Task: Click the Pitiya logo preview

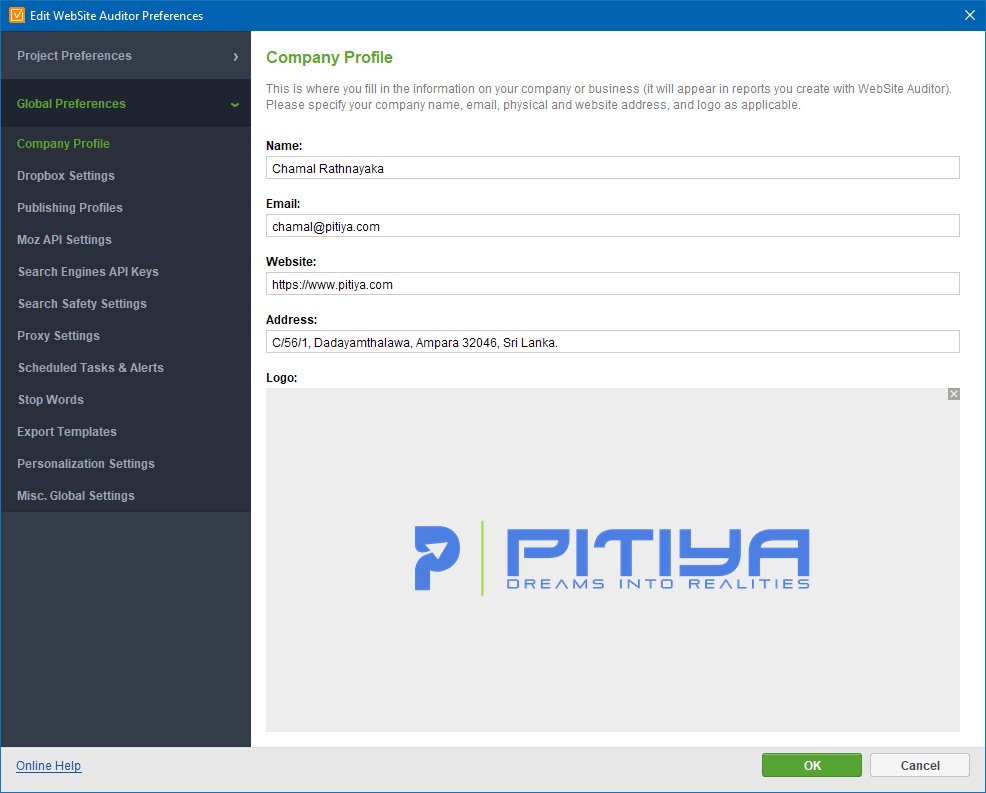Action: (612, 559)
